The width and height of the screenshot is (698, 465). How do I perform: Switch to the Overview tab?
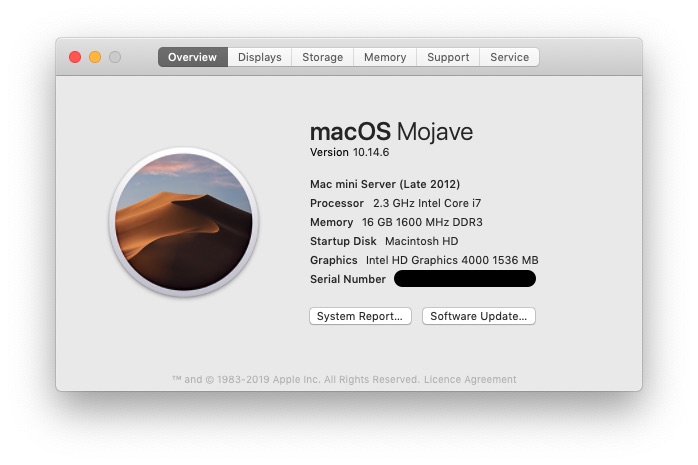193,57
